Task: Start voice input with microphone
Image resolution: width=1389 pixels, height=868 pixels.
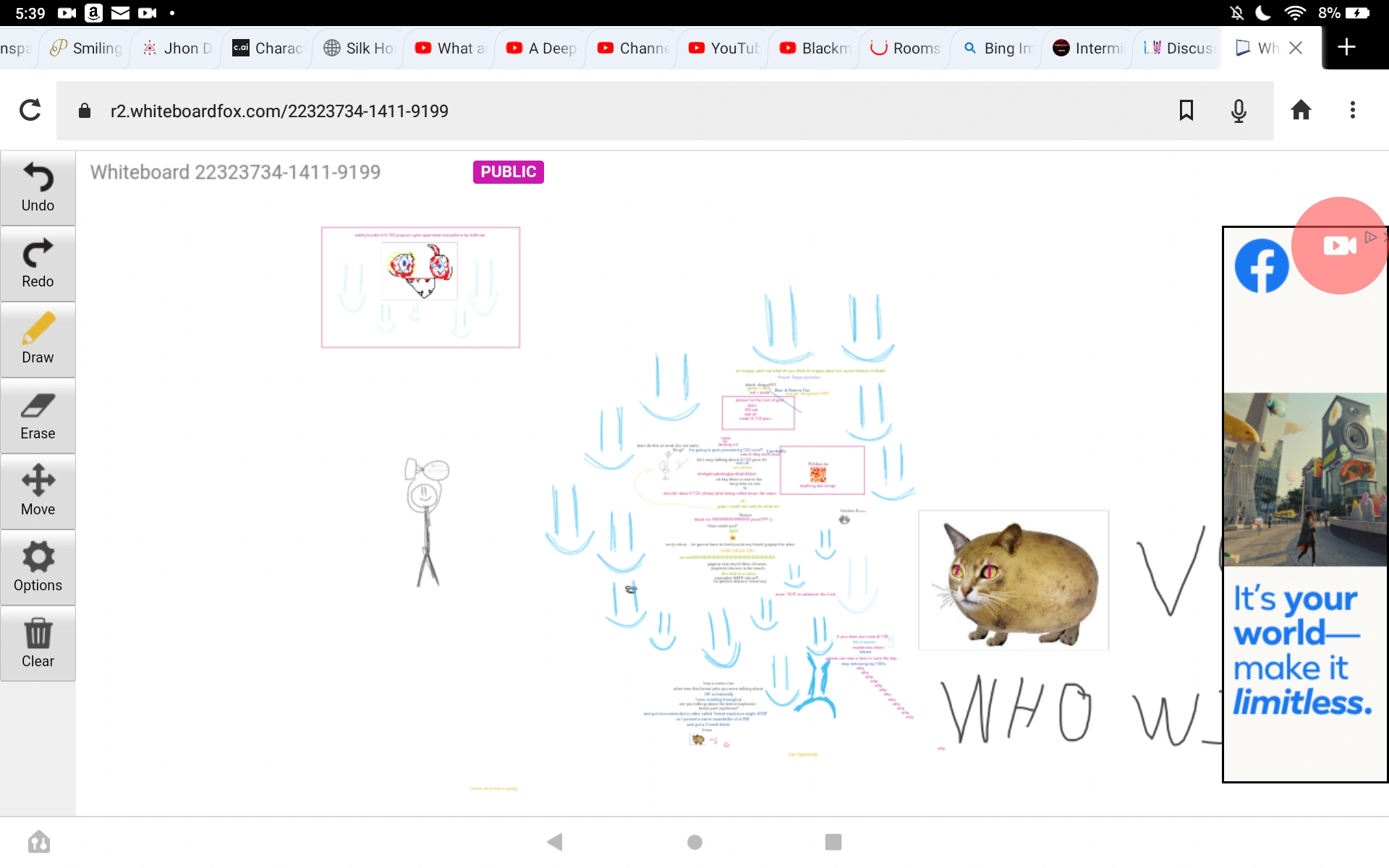Action: (x=1239, y=110)
